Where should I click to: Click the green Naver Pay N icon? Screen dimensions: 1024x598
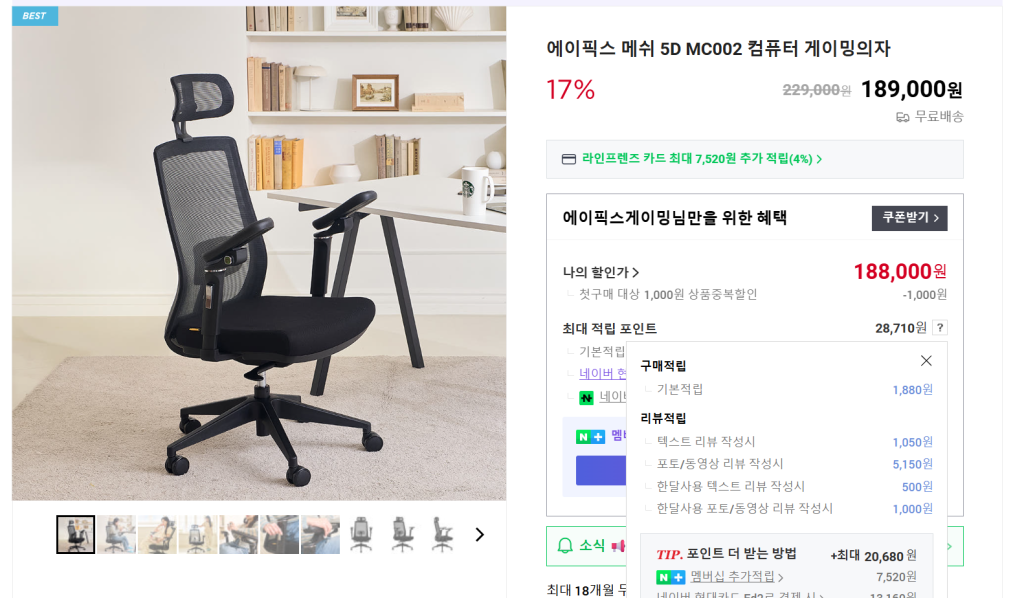586,397
